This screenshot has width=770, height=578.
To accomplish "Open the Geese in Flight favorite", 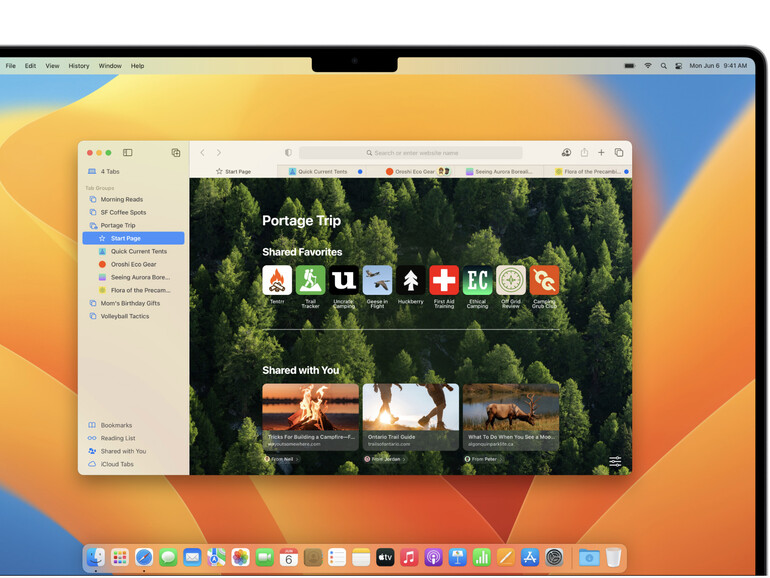I will [x=377, y=280].
